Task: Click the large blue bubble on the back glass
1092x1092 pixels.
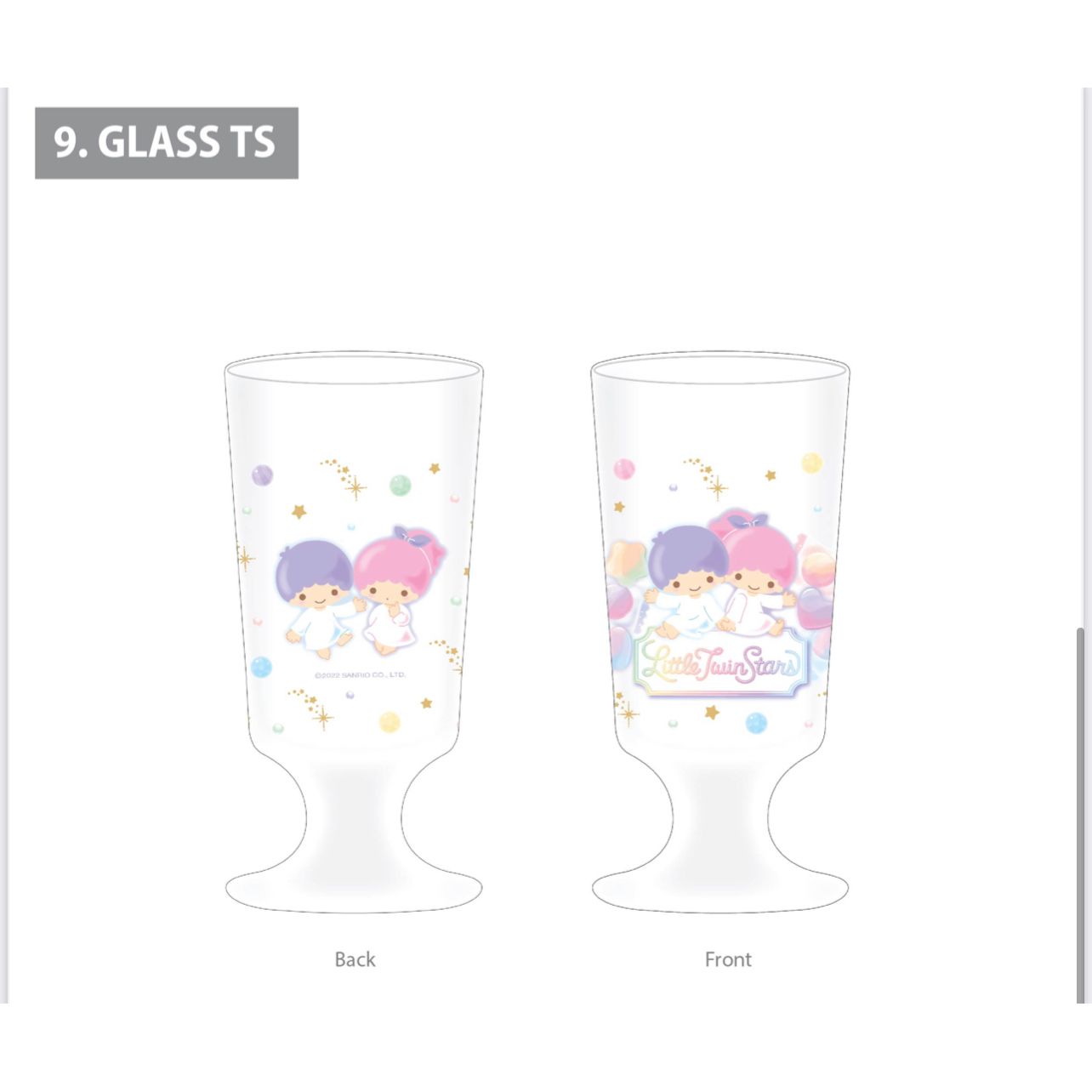Action: (262, 667)
